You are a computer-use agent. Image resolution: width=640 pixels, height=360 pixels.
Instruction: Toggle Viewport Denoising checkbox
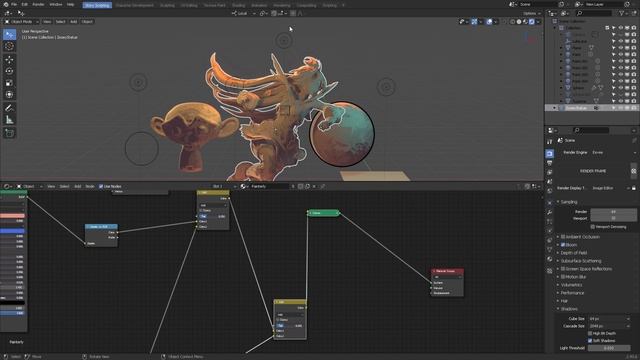pyautogui.click(x=593, y=227)
